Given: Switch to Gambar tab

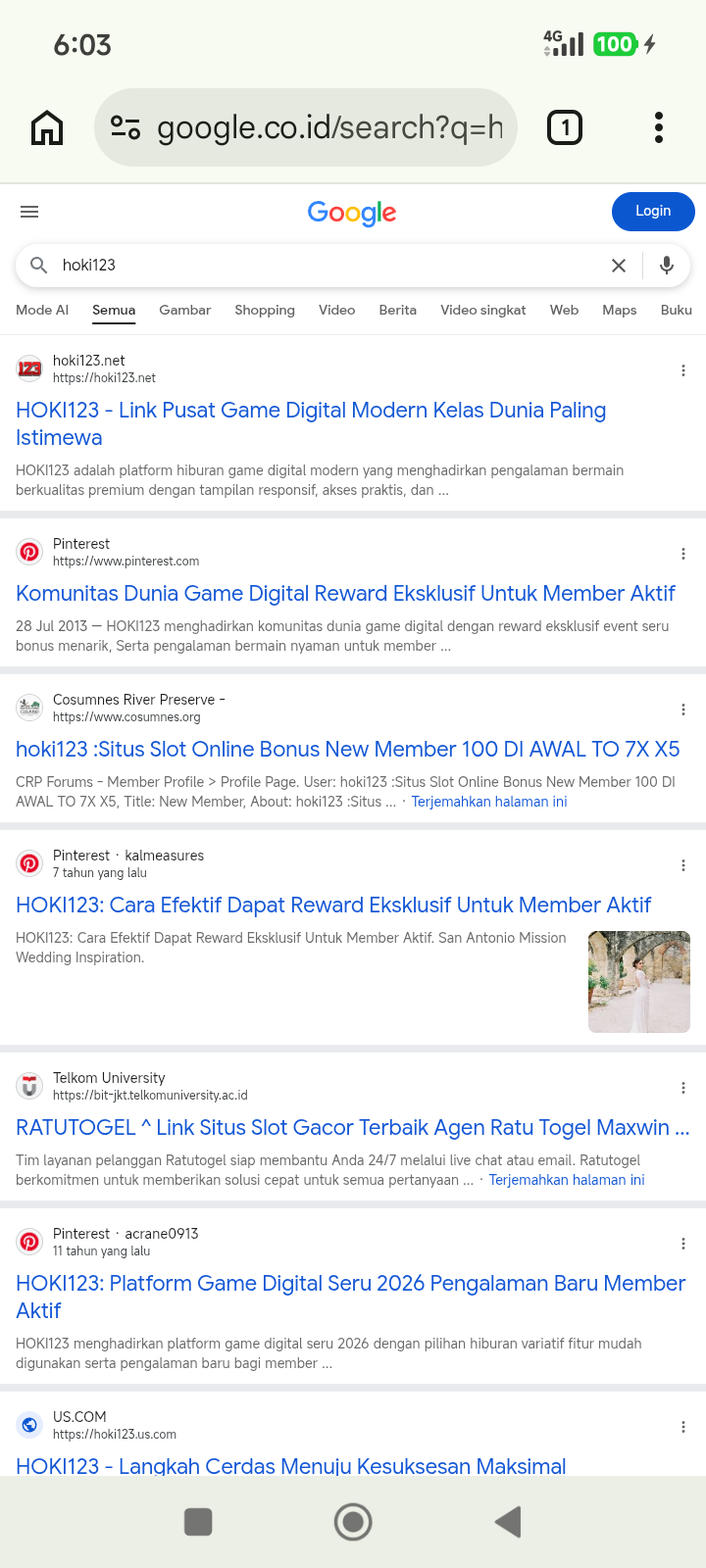Looking at the screenshot, I should click(185, 310).
